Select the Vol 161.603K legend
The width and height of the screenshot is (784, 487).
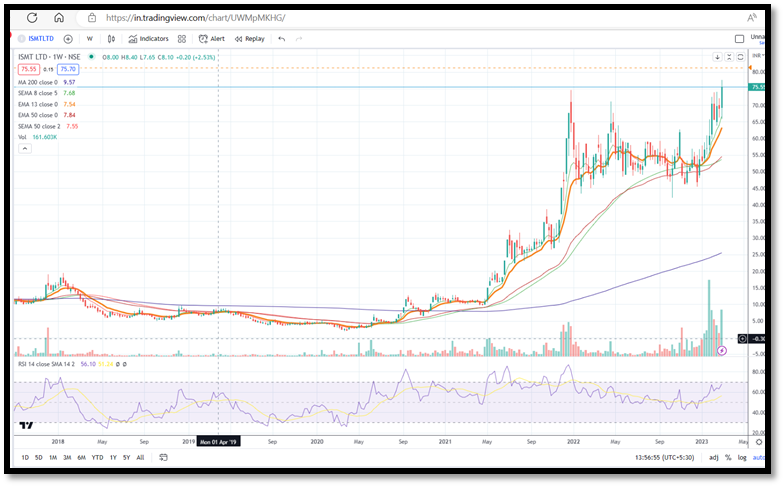tap(38, 137)
